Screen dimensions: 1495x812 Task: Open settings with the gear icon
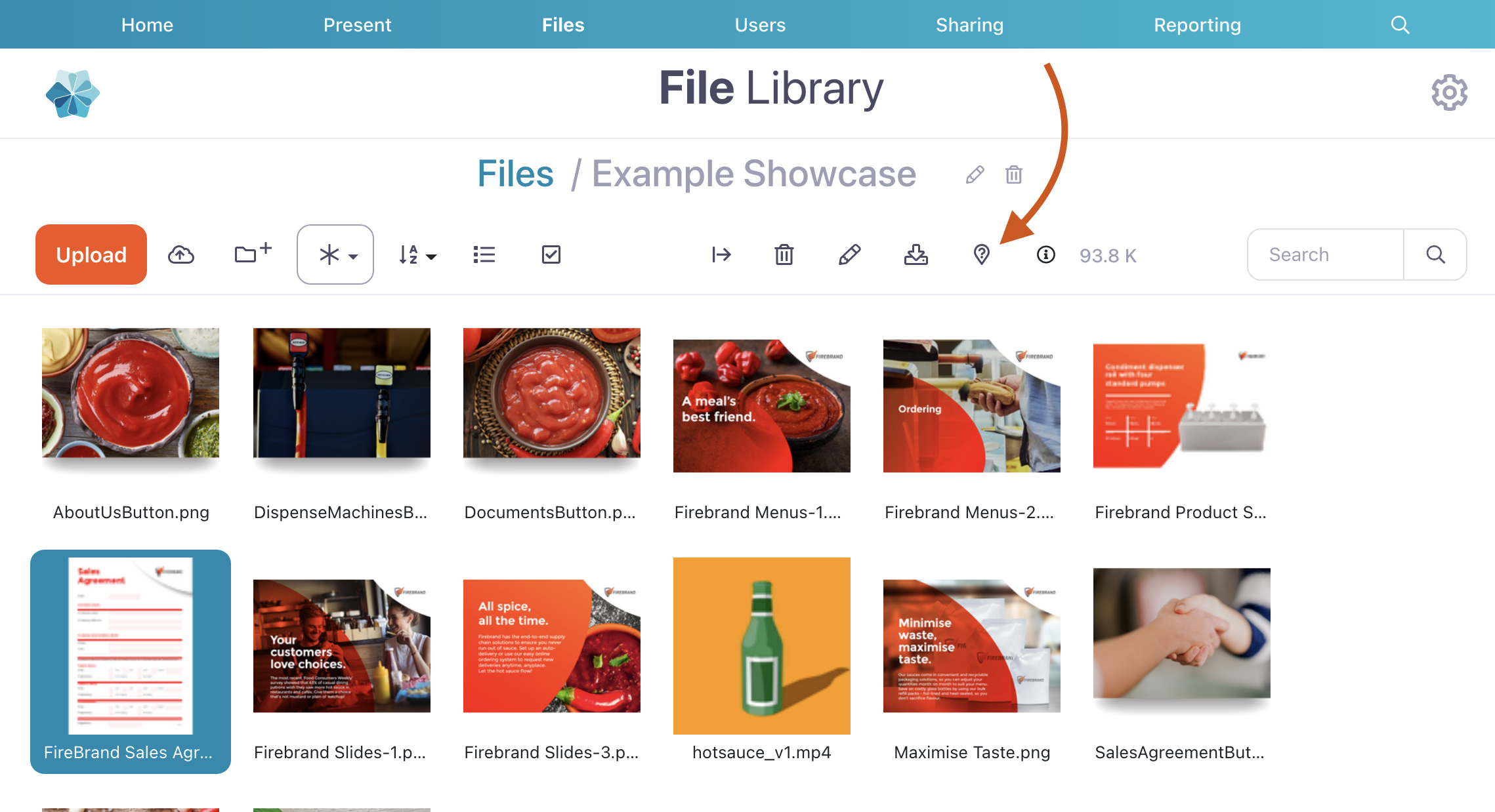pos(1449,92)
